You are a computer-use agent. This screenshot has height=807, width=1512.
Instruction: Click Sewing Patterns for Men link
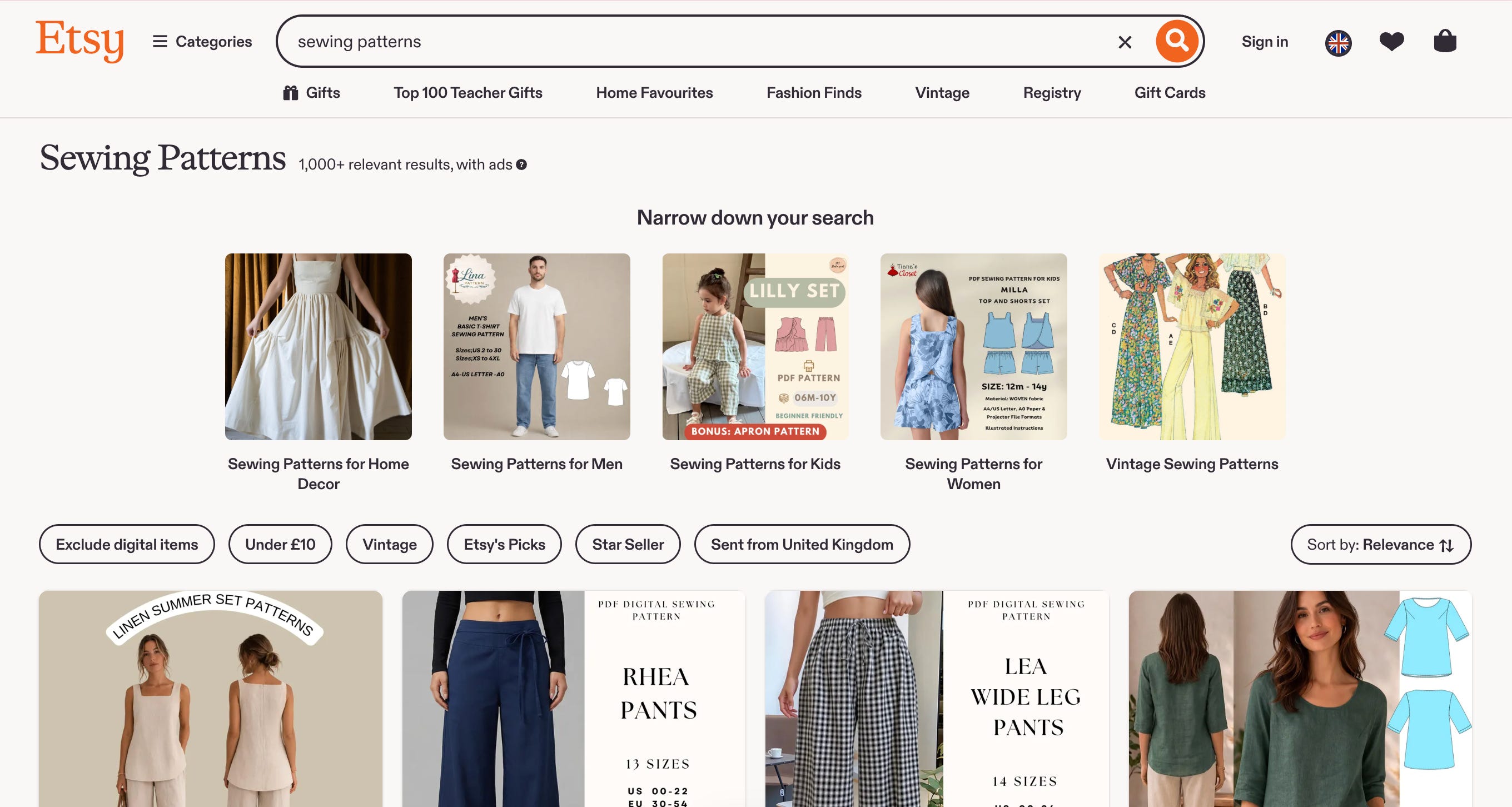tap(536, 464)
